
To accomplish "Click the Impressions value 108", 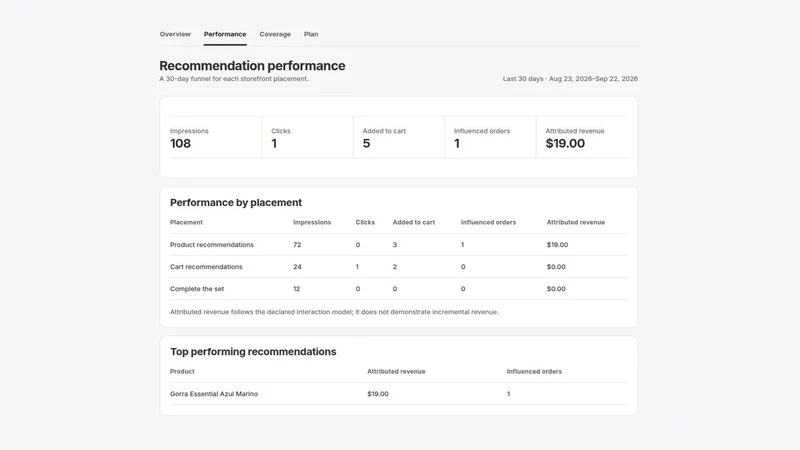I will tap(180, 143).
